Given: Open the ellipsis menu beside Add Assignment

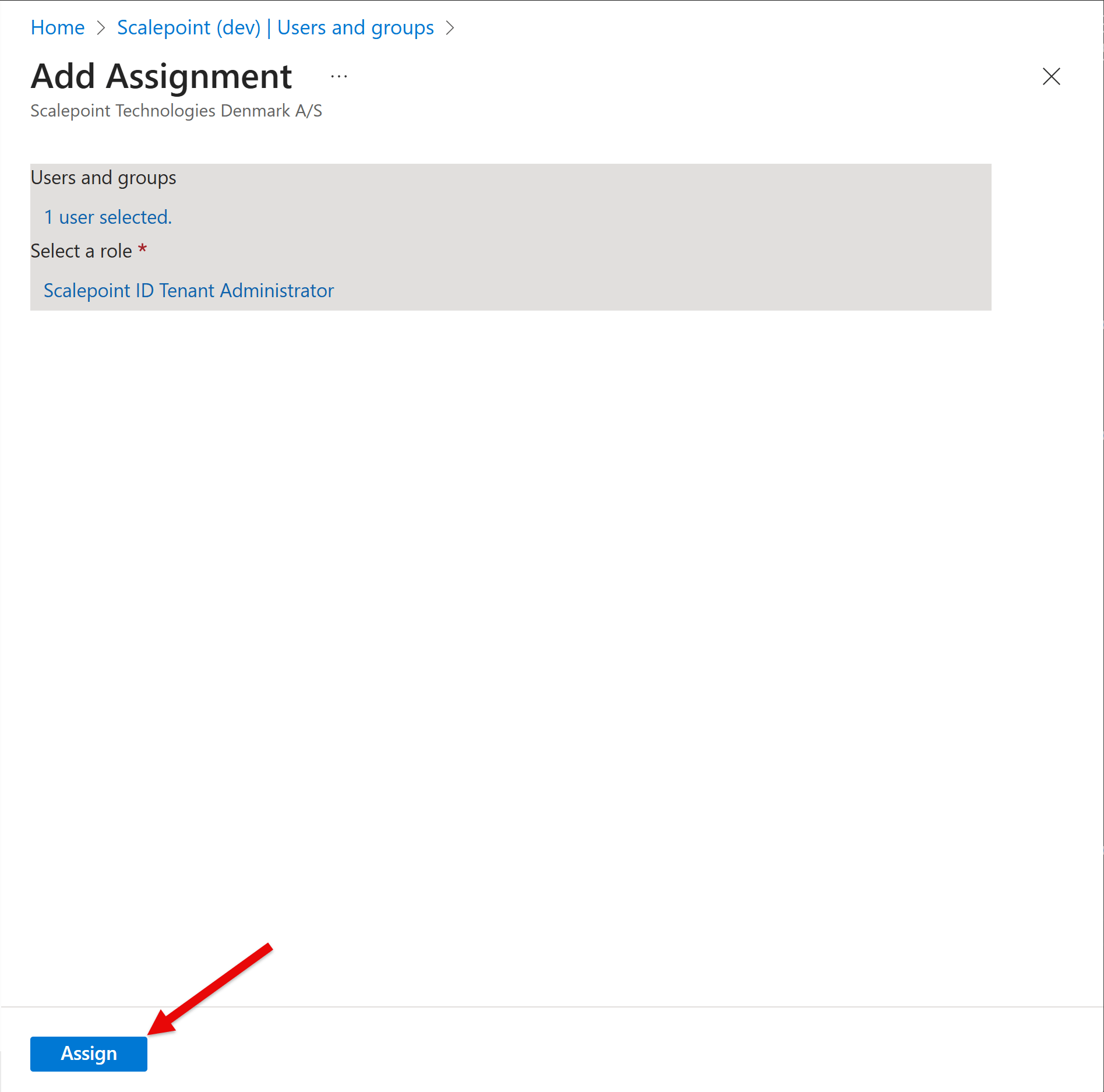Looking at the screenshot, I should 338,76.
